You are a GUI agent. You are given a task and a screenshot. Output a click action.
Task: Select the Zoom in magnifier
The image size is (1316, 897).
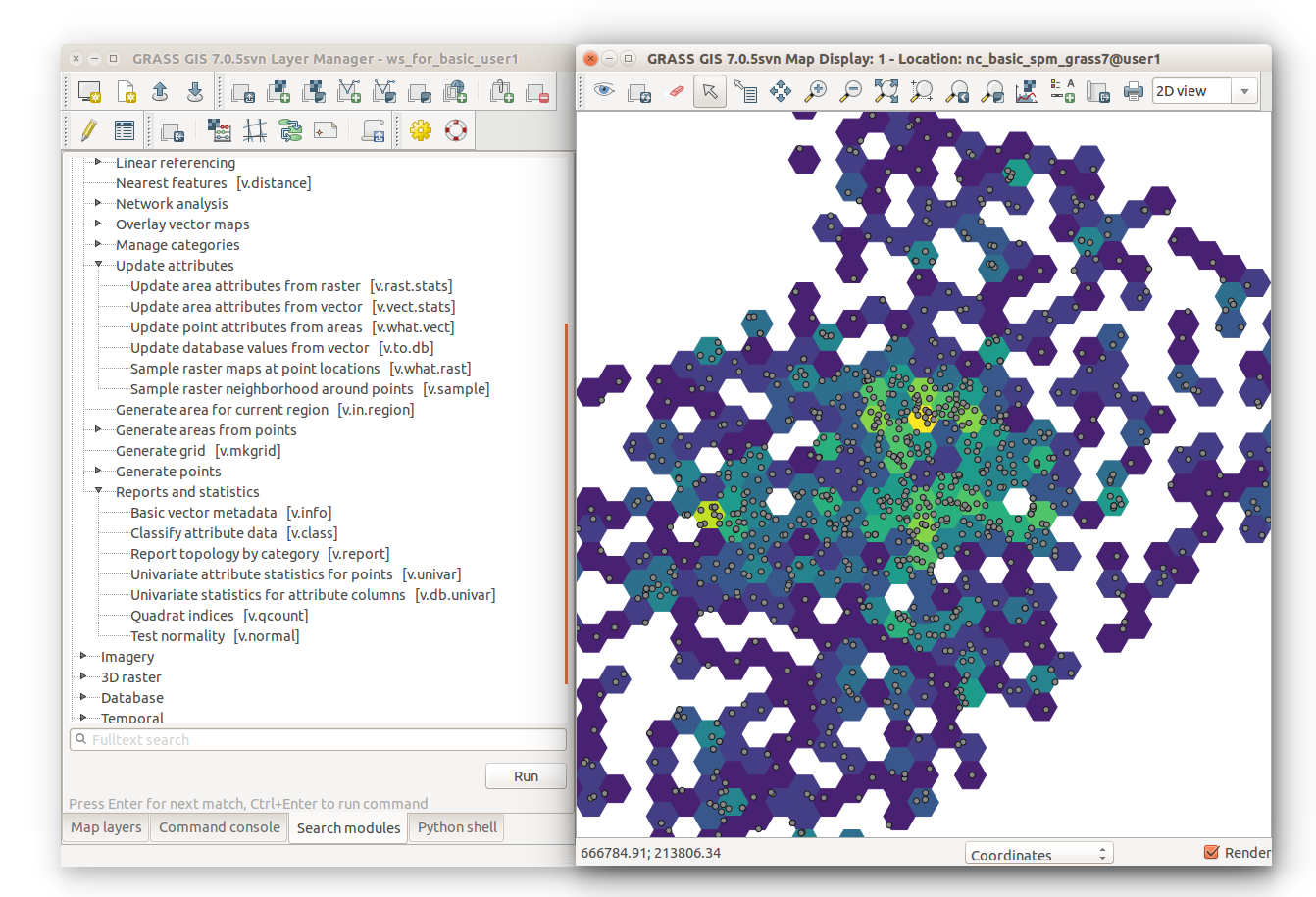pyautogui.click(x=816, y=91)
